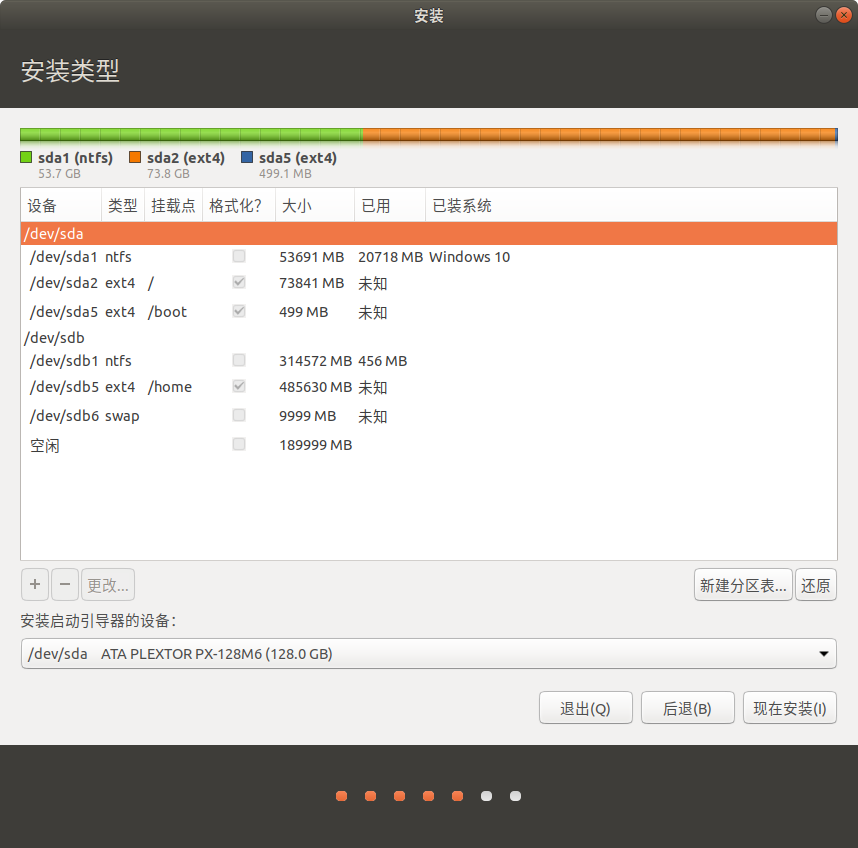
Task: Click the 新建分区表 button
Action: tap(743, 585)
